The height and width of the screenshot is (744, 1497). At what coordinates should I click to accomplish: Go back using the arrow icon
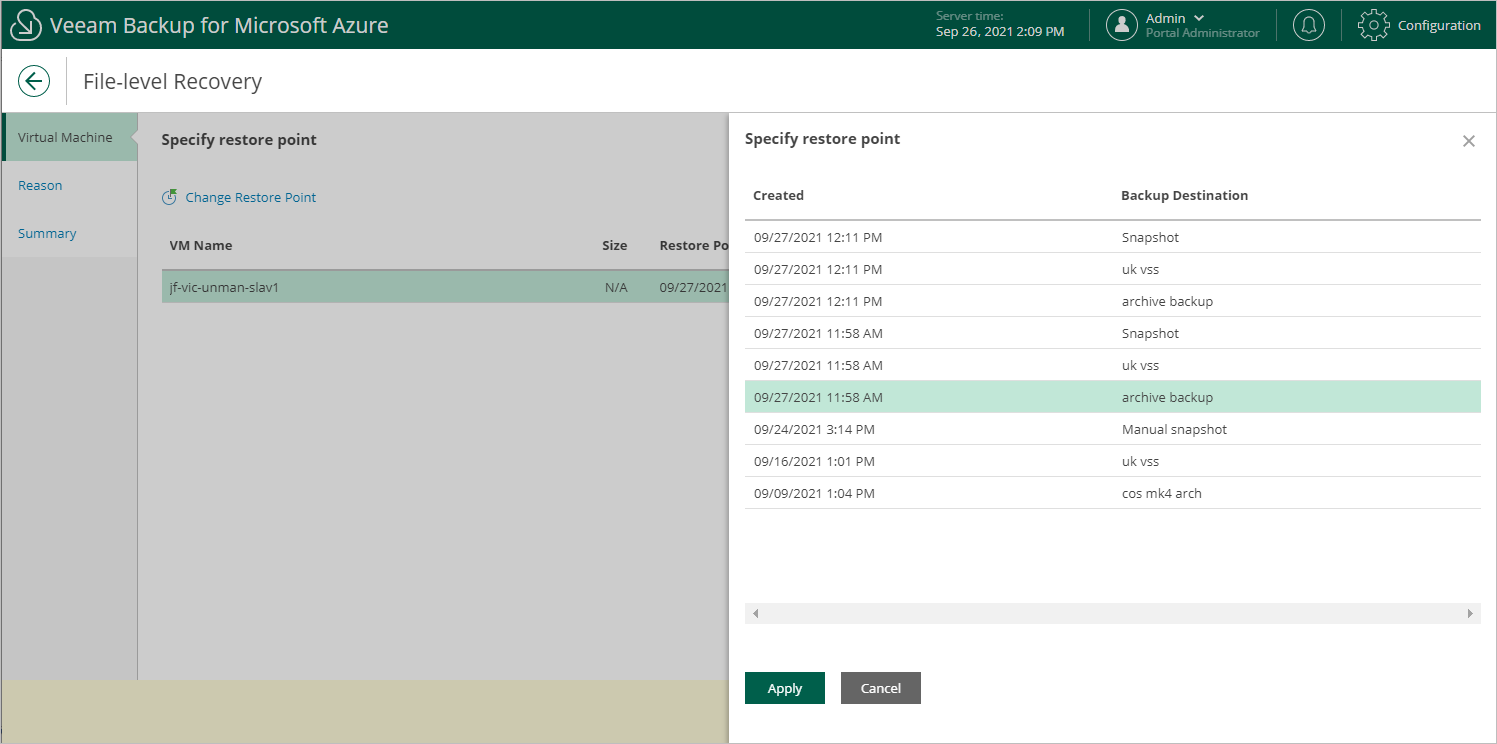34,81
